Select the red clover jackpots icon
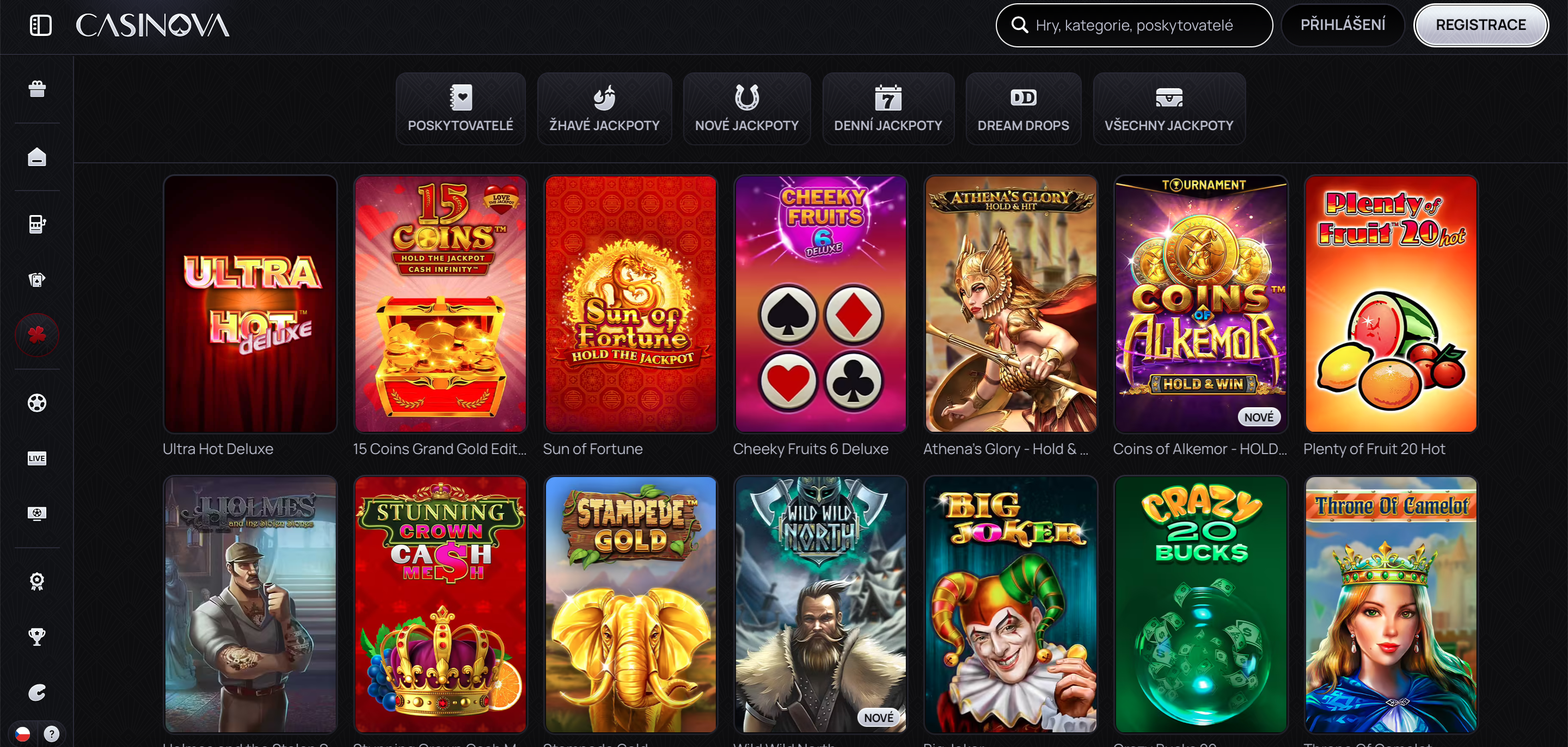This screenshot has height=747, width=1568. (37, 335)
